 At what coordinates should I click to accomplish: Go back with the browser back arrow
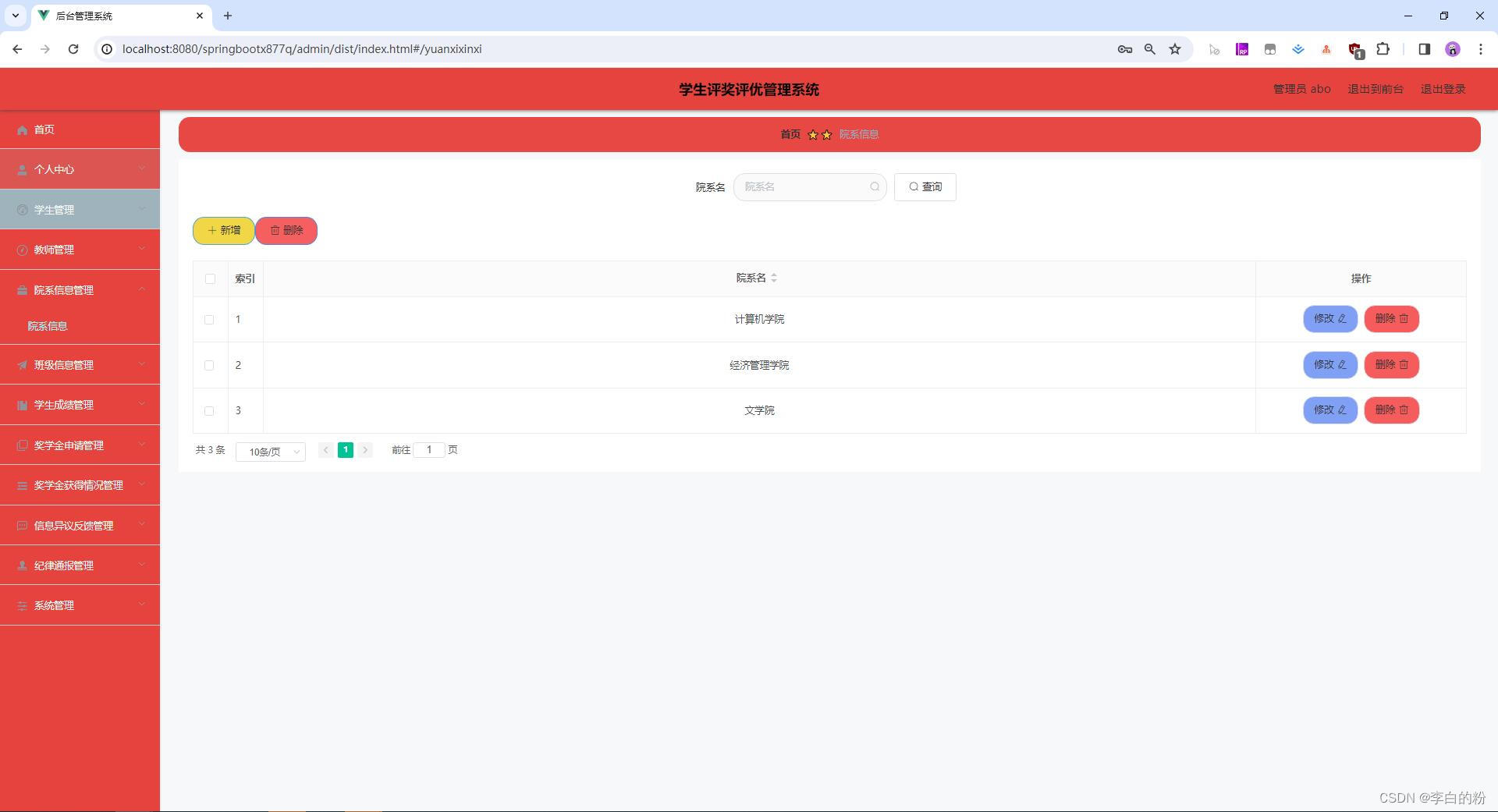tap(17, 49)
